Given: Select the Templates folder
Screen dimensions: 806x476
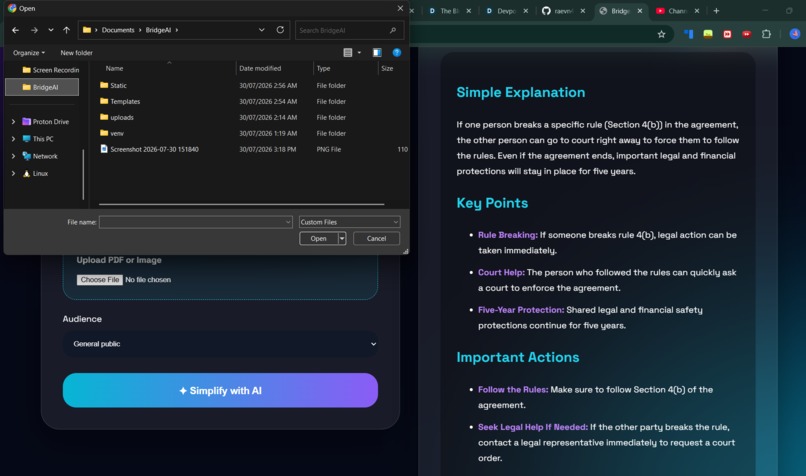Looking at the screenshot, I should [x=120, y=101].
